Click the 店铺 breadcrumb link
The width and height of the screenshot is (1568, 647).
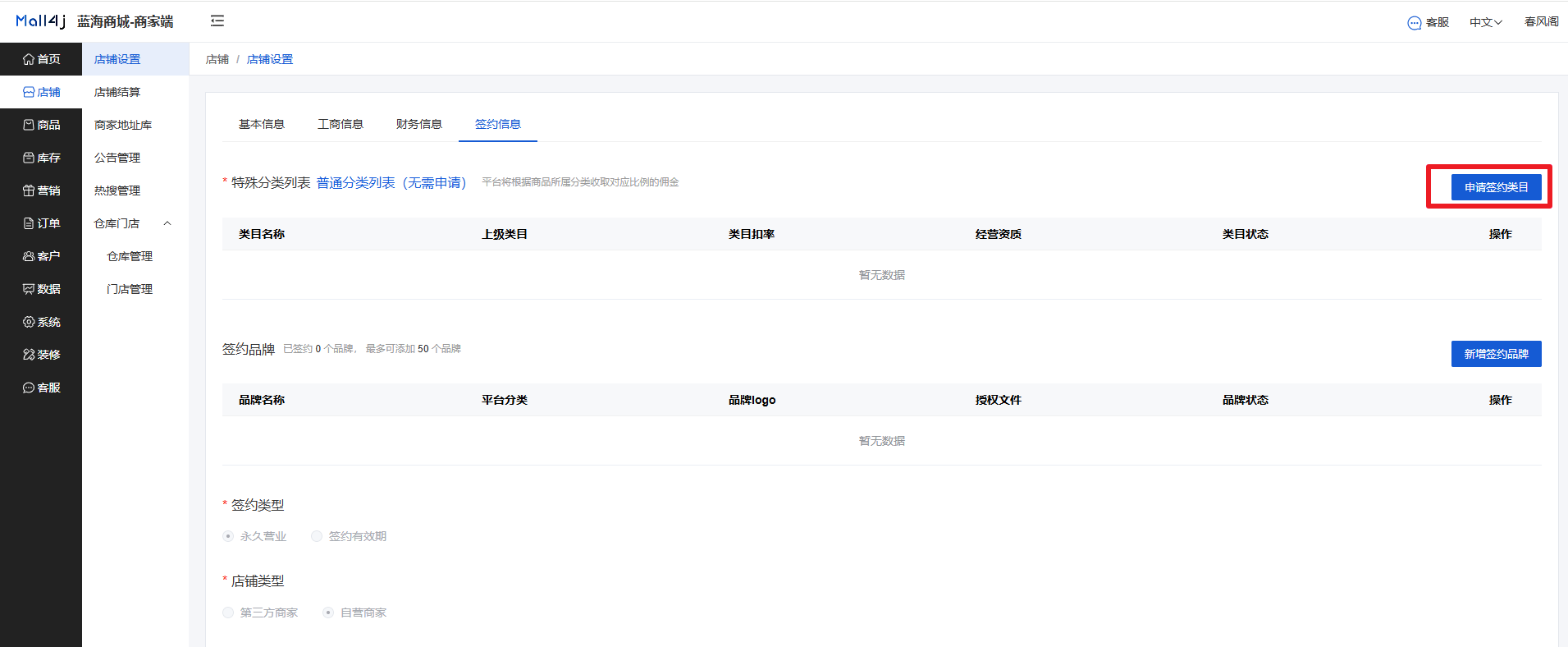[x=217, y=59]
